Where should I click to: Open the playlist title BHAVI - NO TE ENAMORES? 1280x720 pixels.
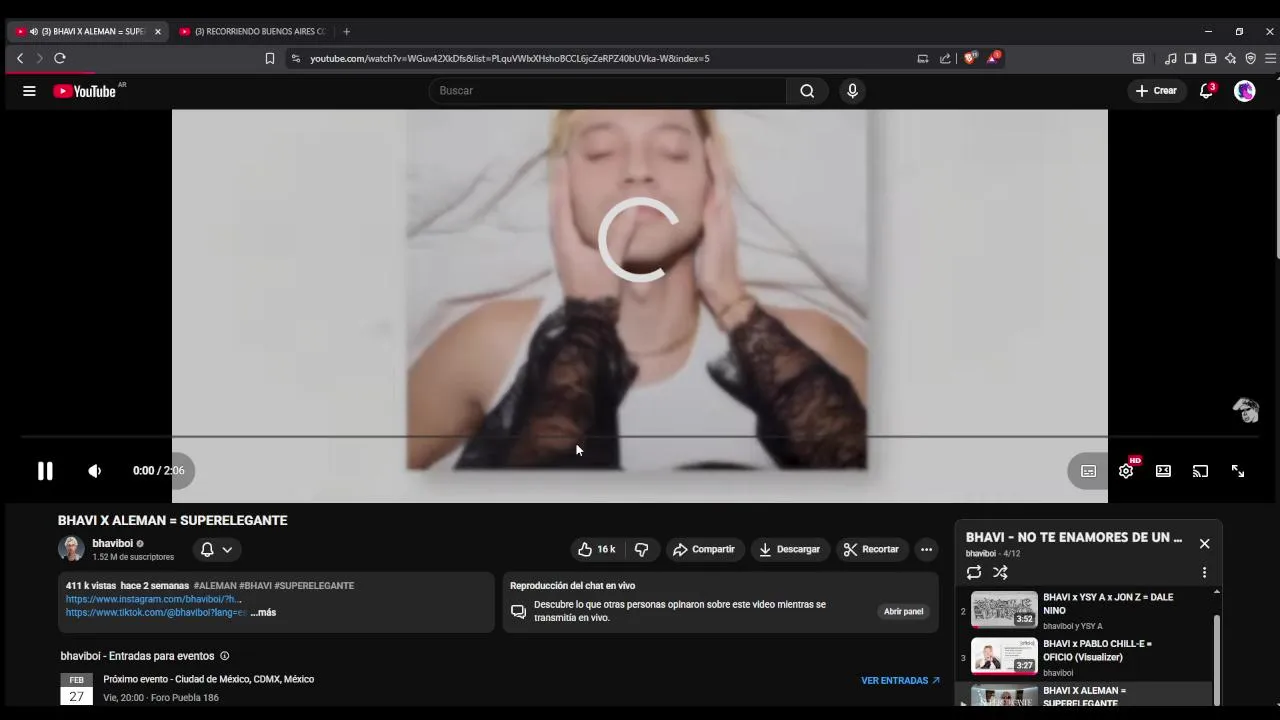pyautogui.click(x=1073, y=537)
